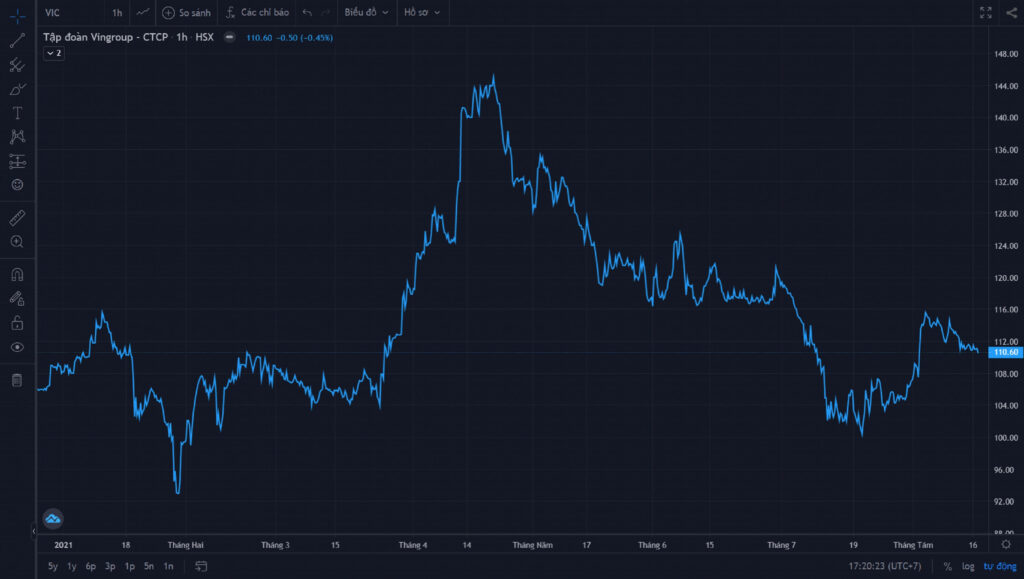The width and height of the screenshot is (1024, 579).
Task: Toggle Magnet mode on
Action: [18, 274]
